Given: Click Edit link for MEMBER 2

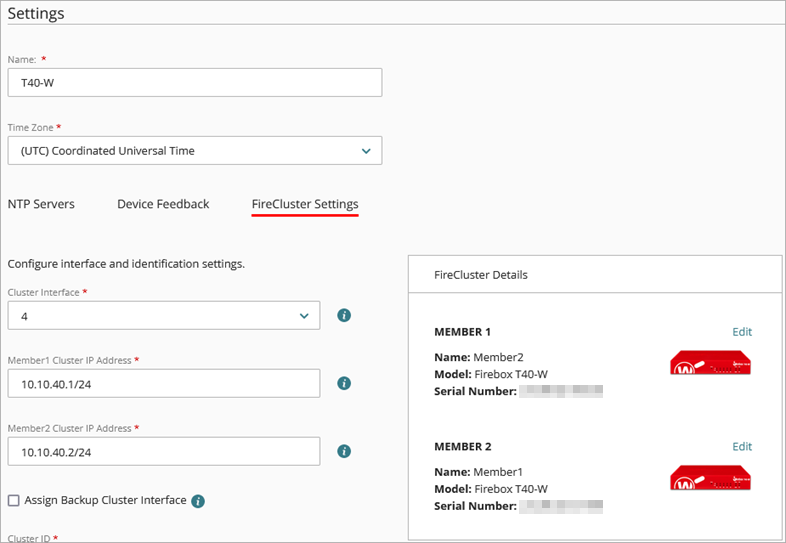Looking at the screenshot, I should pos(742,447).
